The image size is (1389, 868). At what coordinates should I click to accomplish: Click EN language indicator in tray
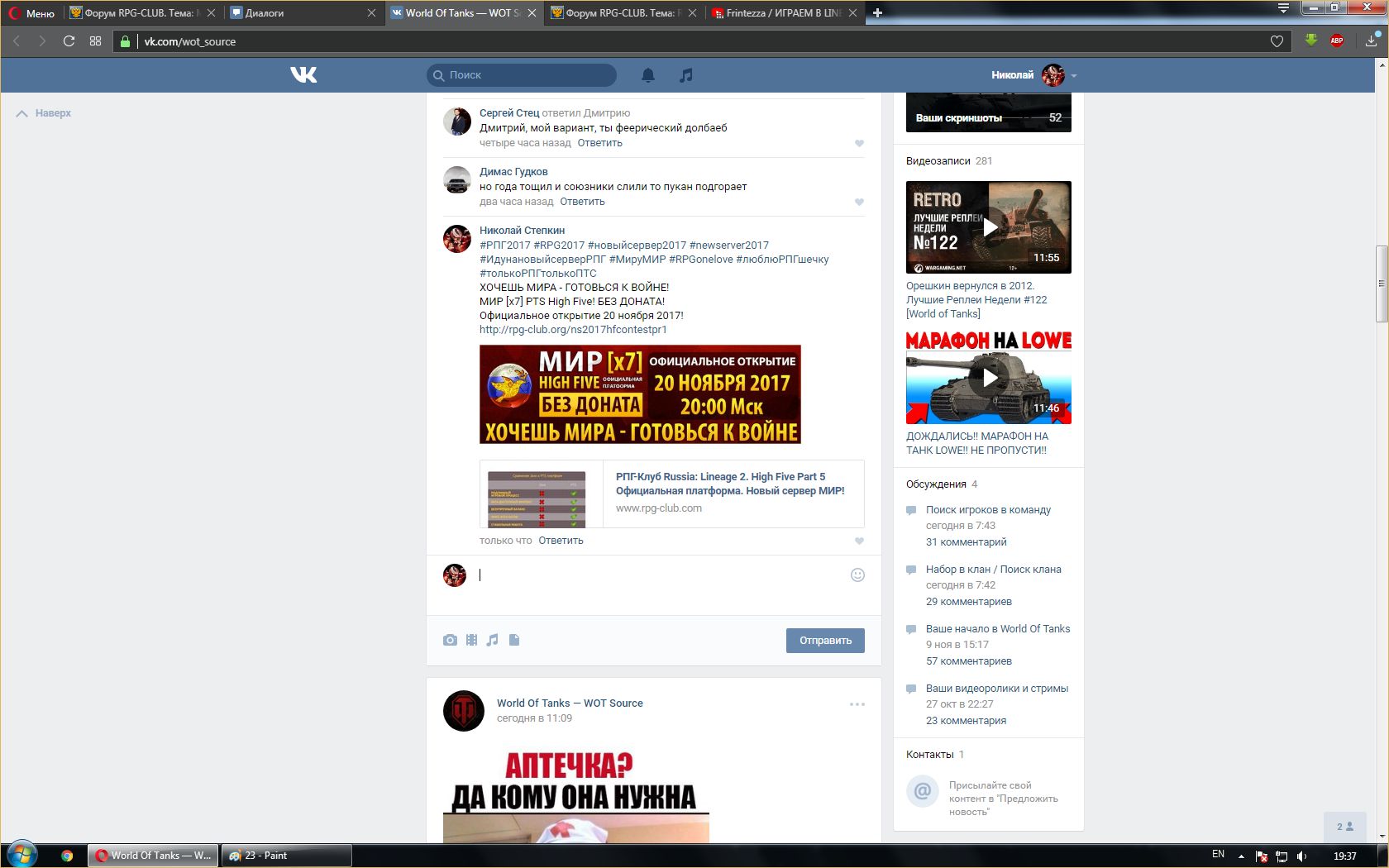[x=1218, y=855]
